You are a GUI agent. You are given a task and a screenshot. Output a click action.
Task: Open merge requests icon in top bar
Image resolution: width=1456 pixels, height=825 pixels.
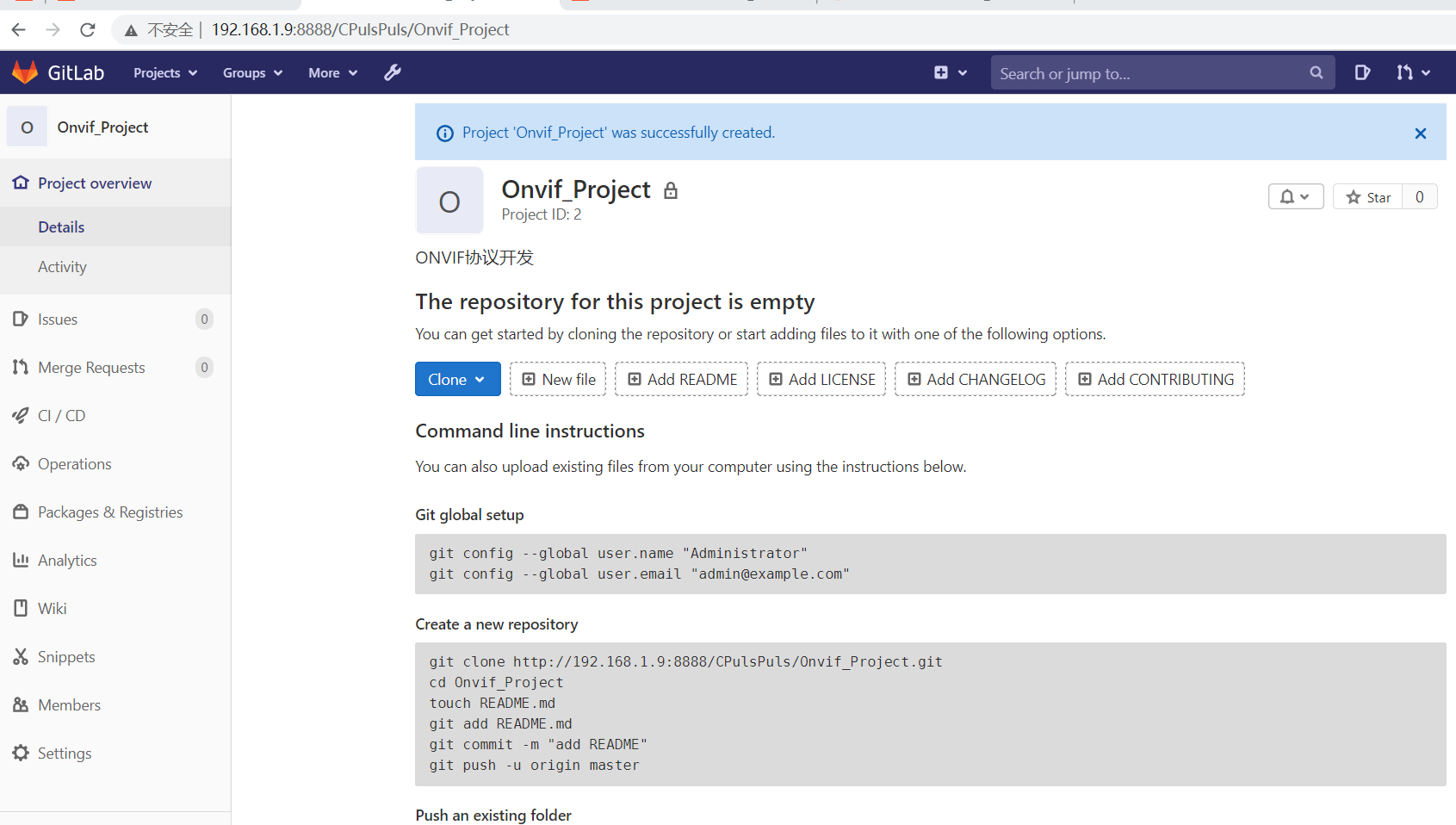point(1404,73)
